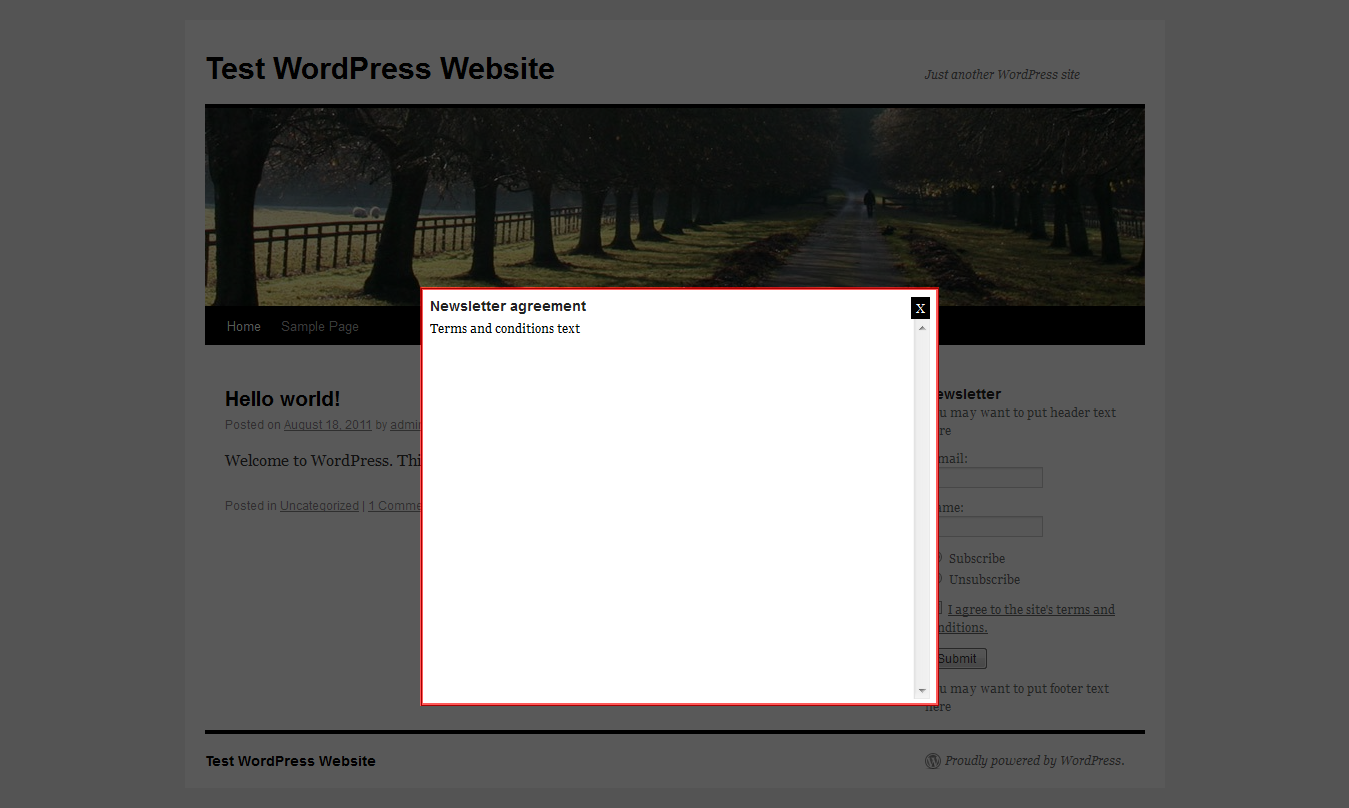Open the 'August 18, 2011' date link
The height and width of the screenshot is (808, 1349).
(328, 425)
